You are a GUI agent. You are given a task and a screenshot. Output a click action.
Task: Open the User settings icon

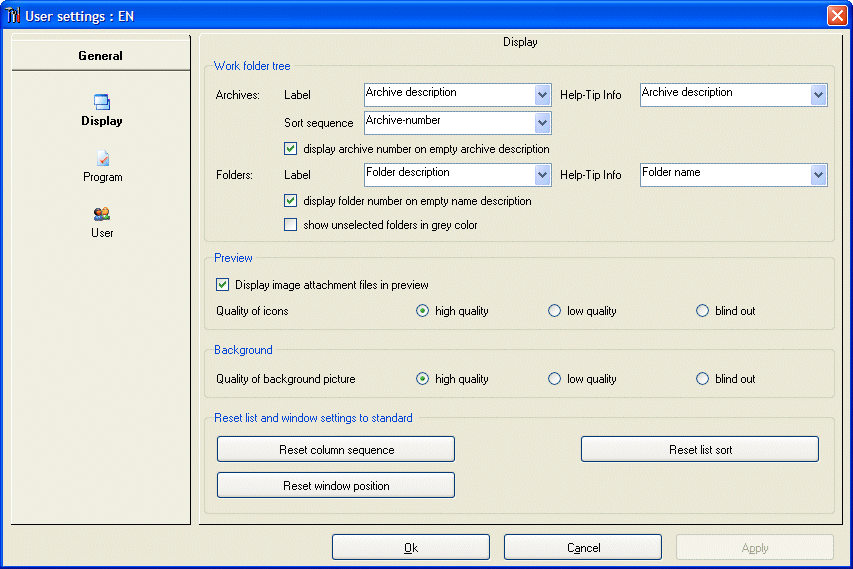[x=102, y=214]
